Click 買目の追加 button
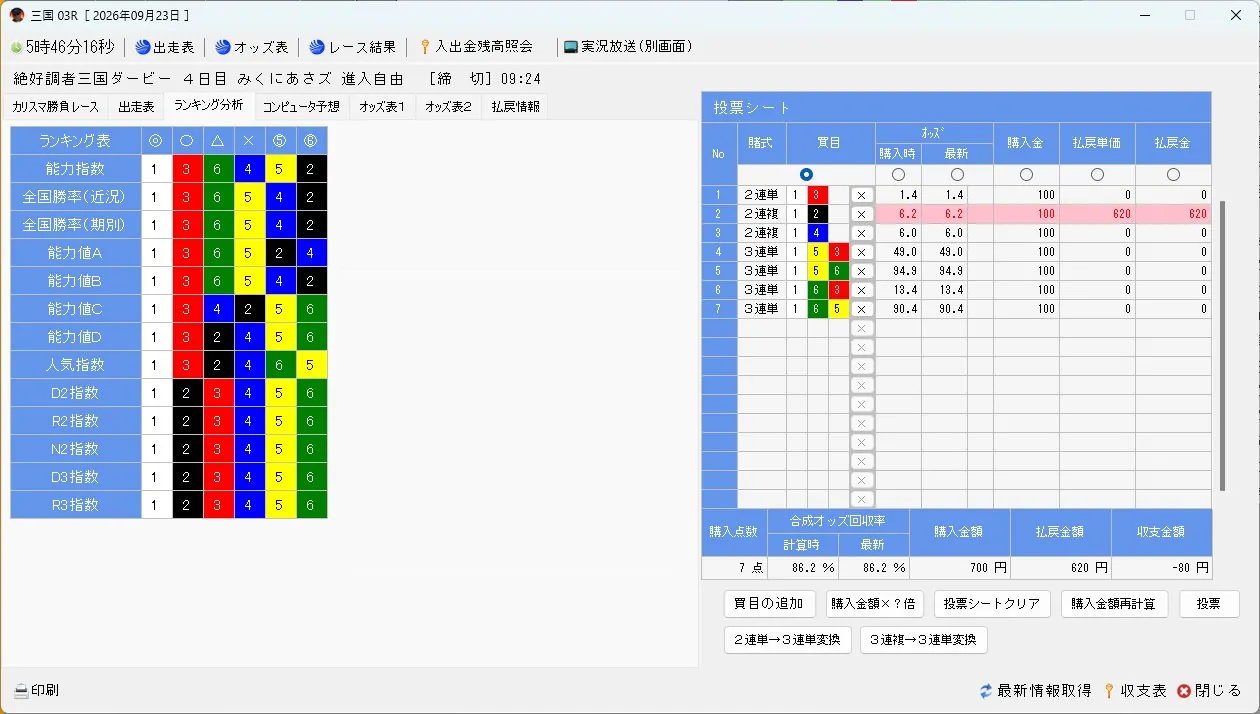The height and width of the screenshot is (714, 1260). pyautogui.click(x=769, y=604)
